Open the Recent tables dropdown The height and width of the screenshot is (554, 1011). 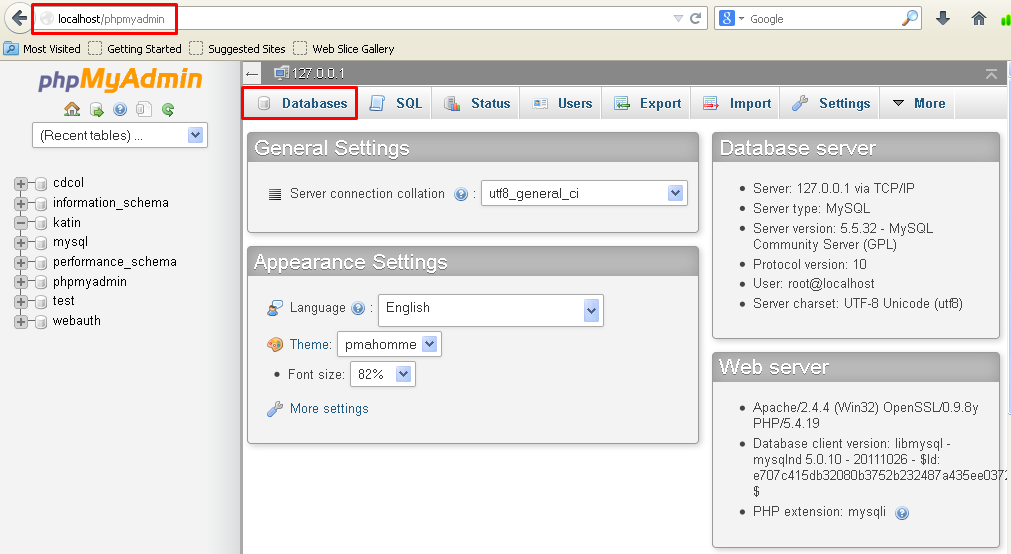pos(120,135)
